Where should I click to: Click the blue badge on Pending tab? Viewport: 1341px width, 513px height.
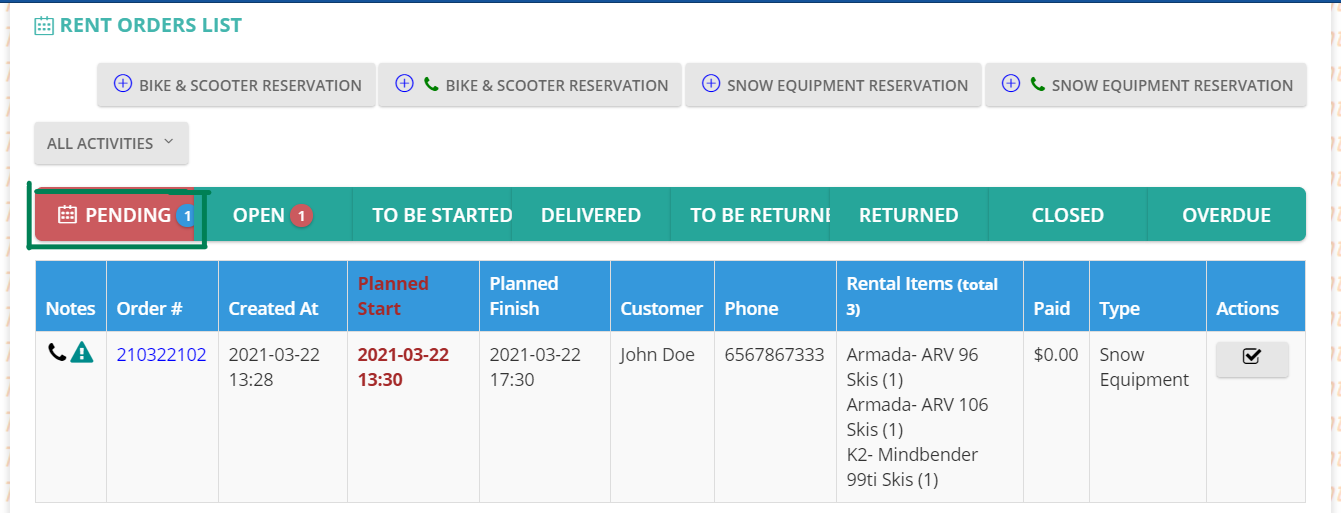point(185,215)
